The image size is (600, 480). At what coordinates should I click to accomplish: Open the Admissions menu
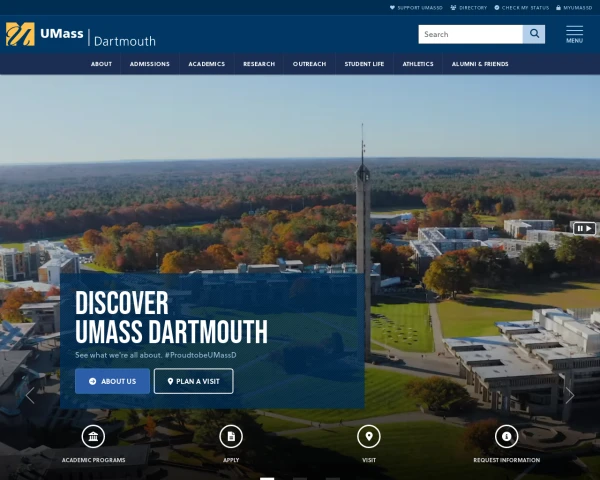tap(150, 64)
